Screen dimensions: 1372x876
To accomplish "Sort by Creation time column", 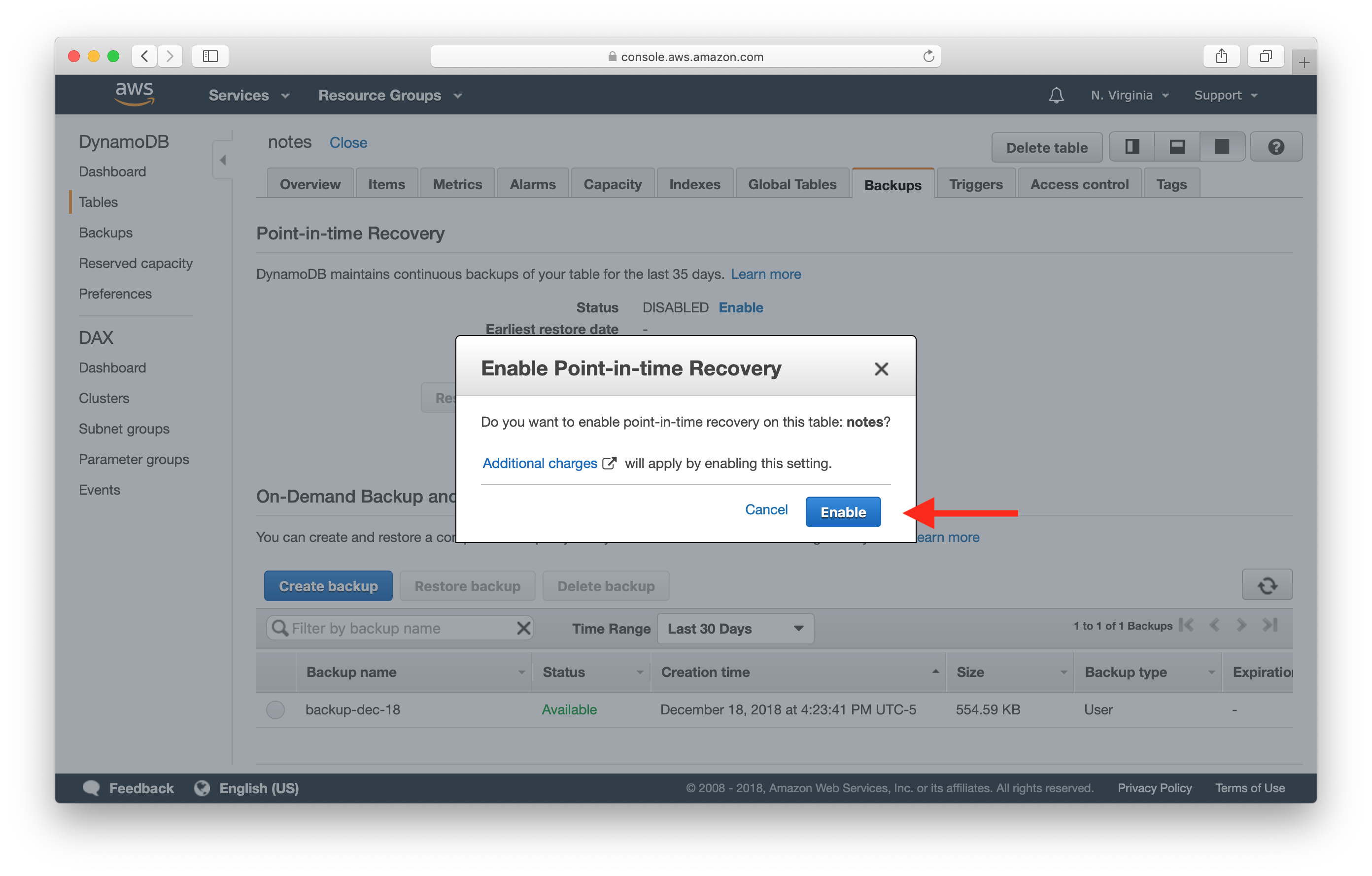I will click(705, 672).
